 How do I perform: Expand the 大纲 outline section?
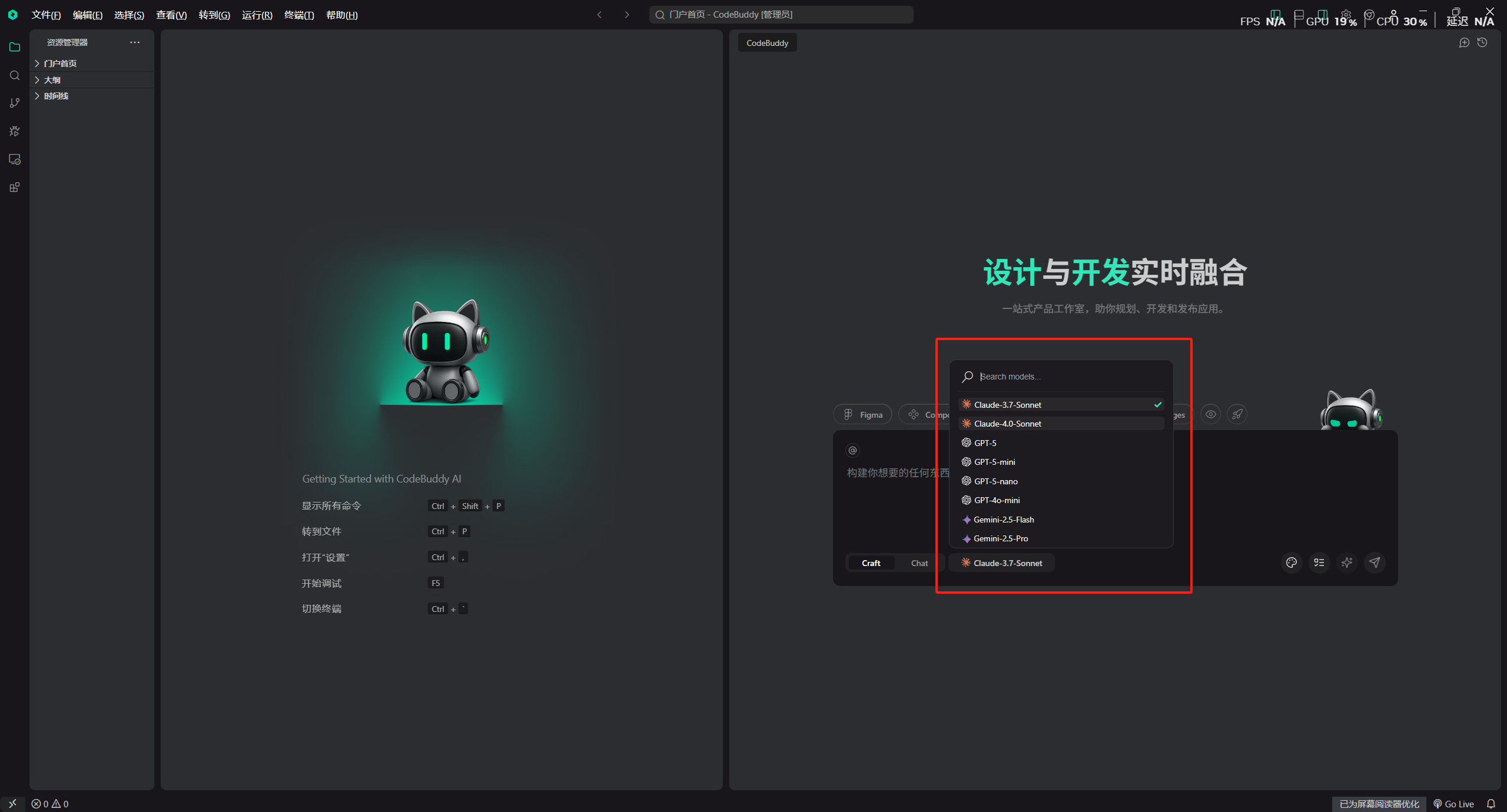[x=92, y=80]
